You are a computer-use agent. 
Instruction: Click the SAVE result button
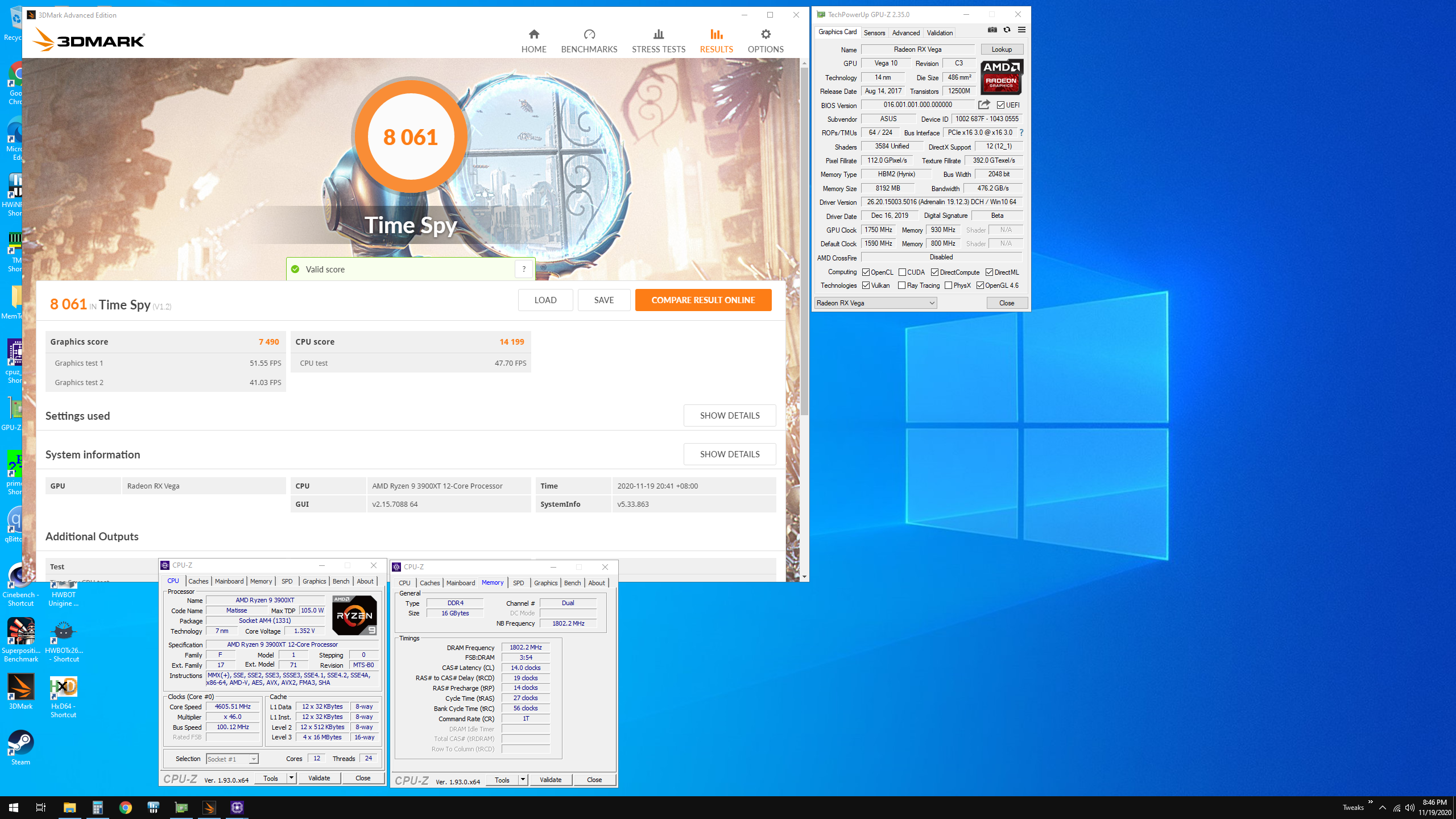click(x=603, y=300)
